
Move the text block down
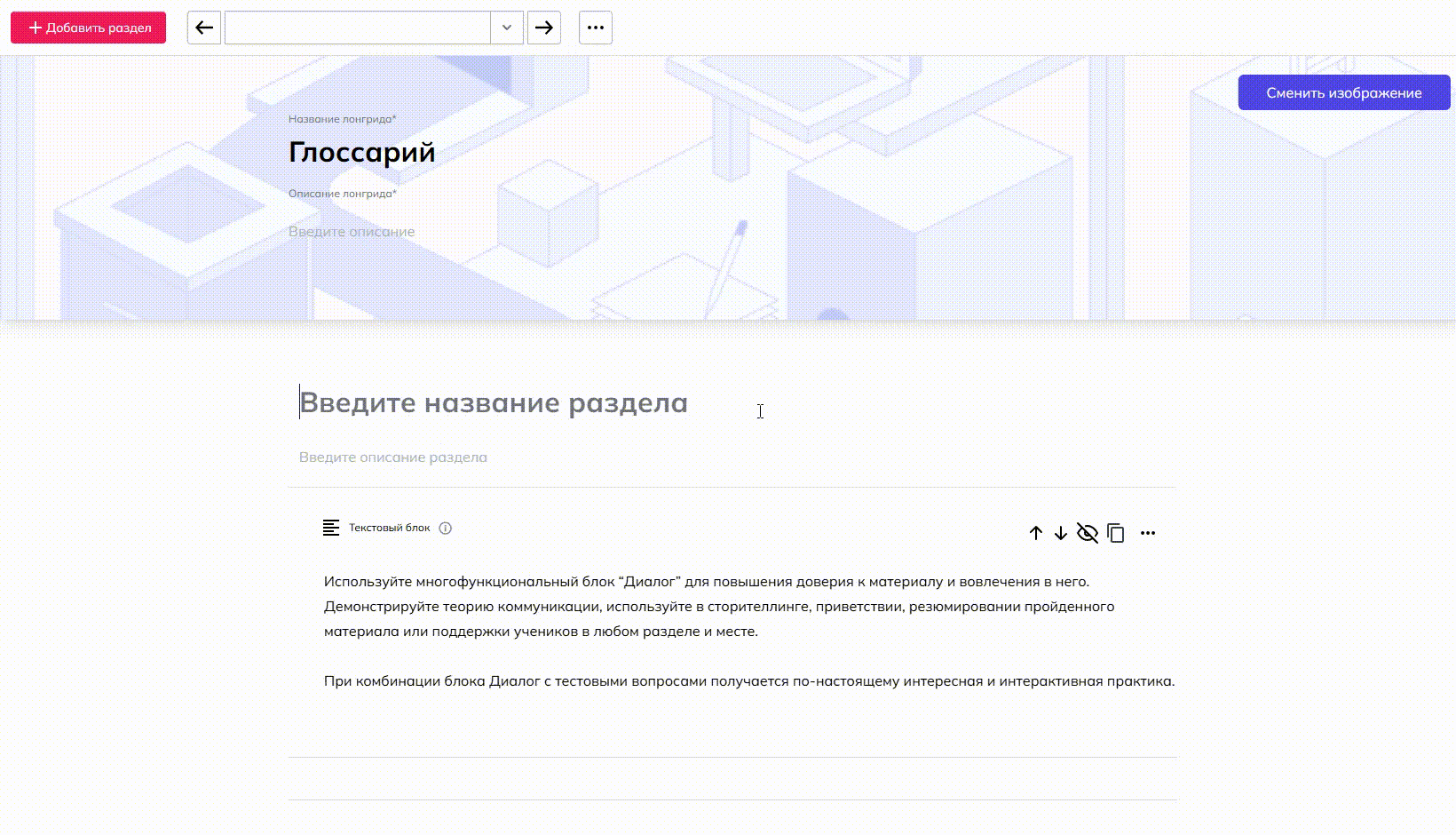(x=1061, y=533)
